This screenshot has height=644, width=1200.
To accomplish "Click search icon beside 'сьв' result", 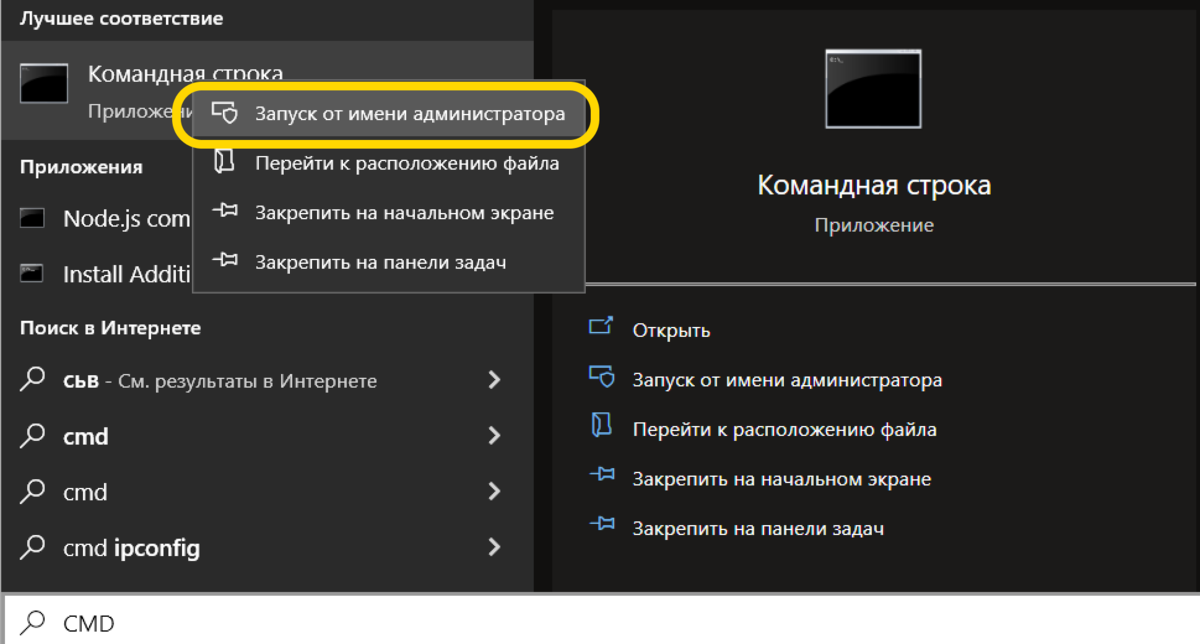I will click(34, 379).
